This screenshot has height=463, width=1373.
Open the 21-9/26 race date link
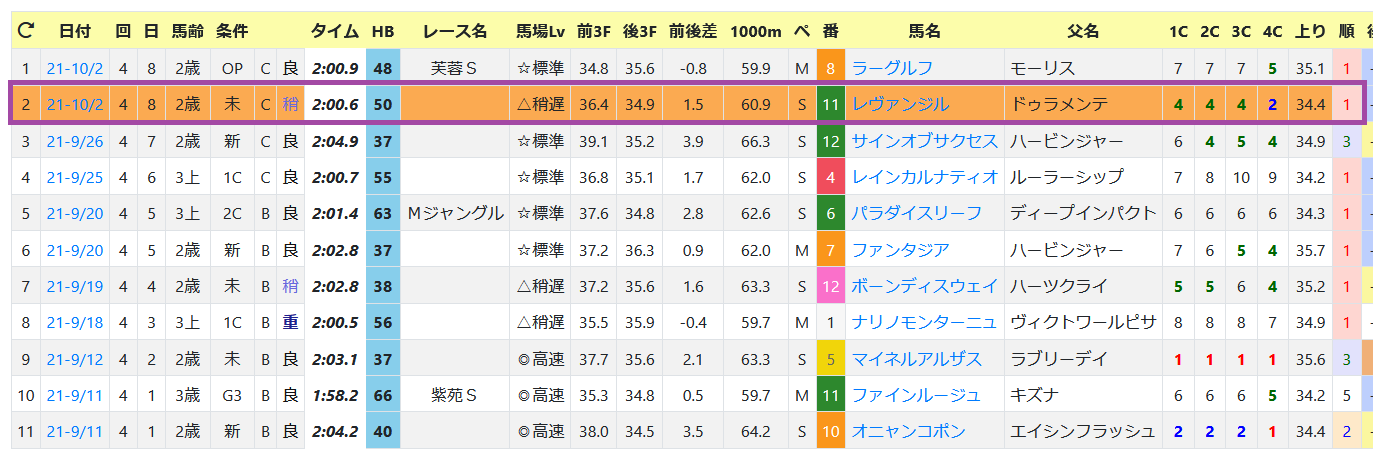pyautogui.click(x=75, y=141)
